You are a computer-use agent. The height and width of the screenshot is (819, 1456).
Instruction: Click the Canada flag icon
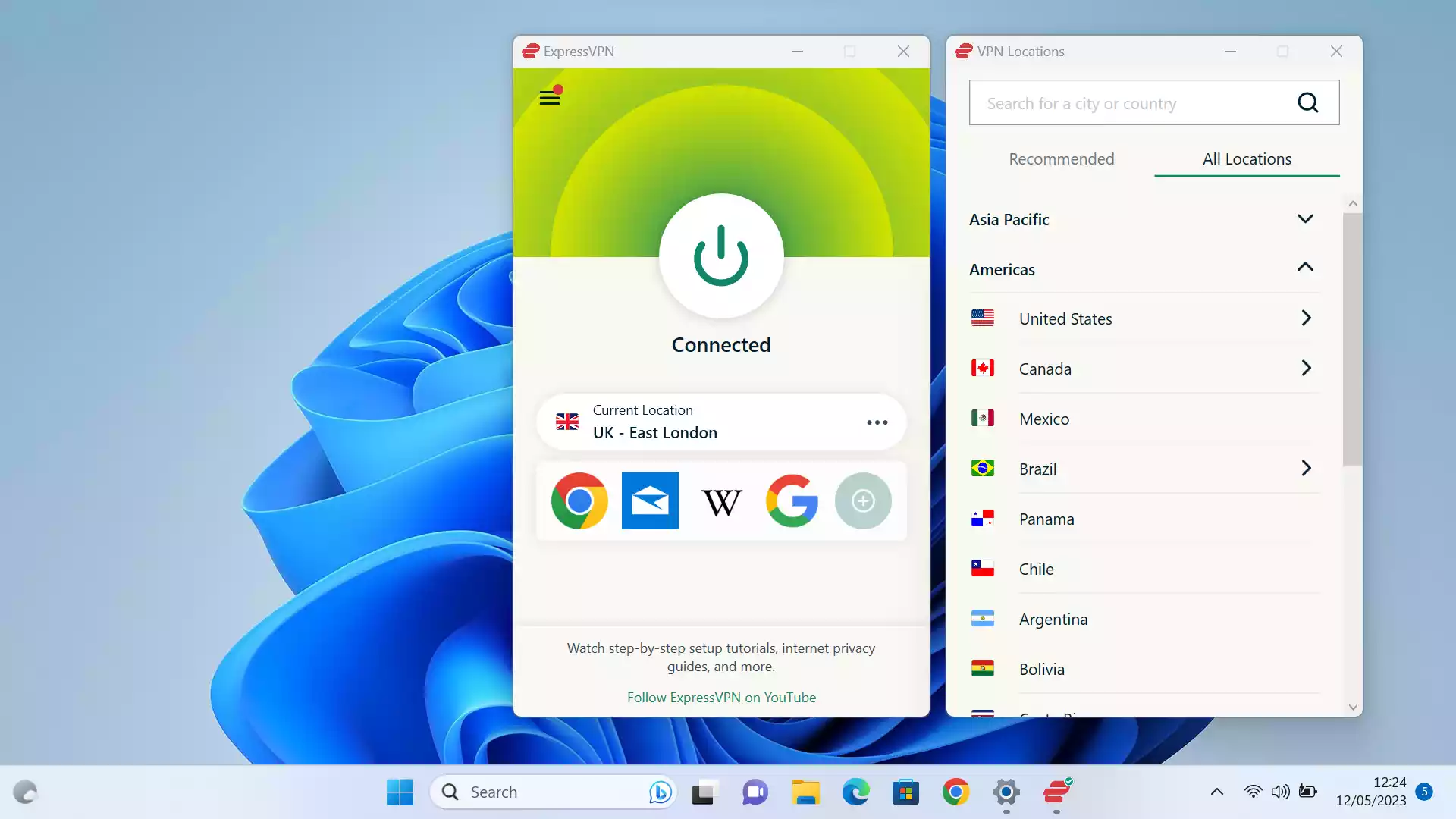[983, 368]
